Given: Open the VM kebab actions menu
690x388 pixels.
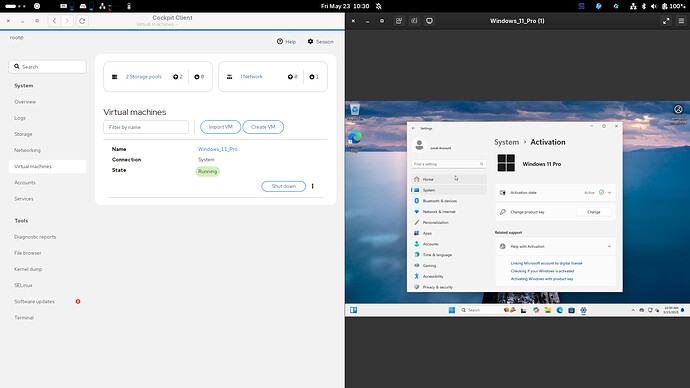Looking at the screenshot, I should point(312,186).
